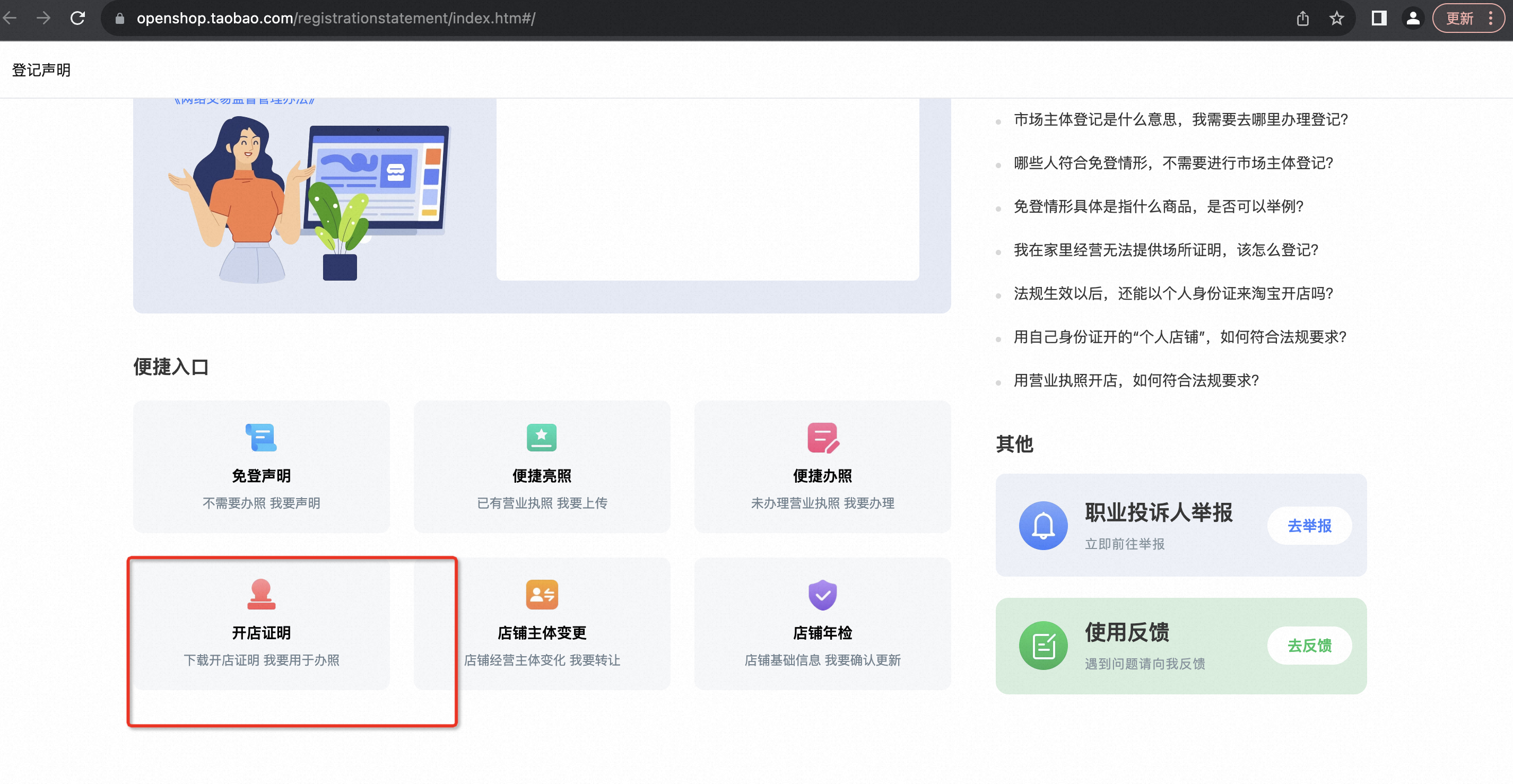Open the 开店证明 card title
This screenshot has height=784, width=1513.
pos(262,632)
